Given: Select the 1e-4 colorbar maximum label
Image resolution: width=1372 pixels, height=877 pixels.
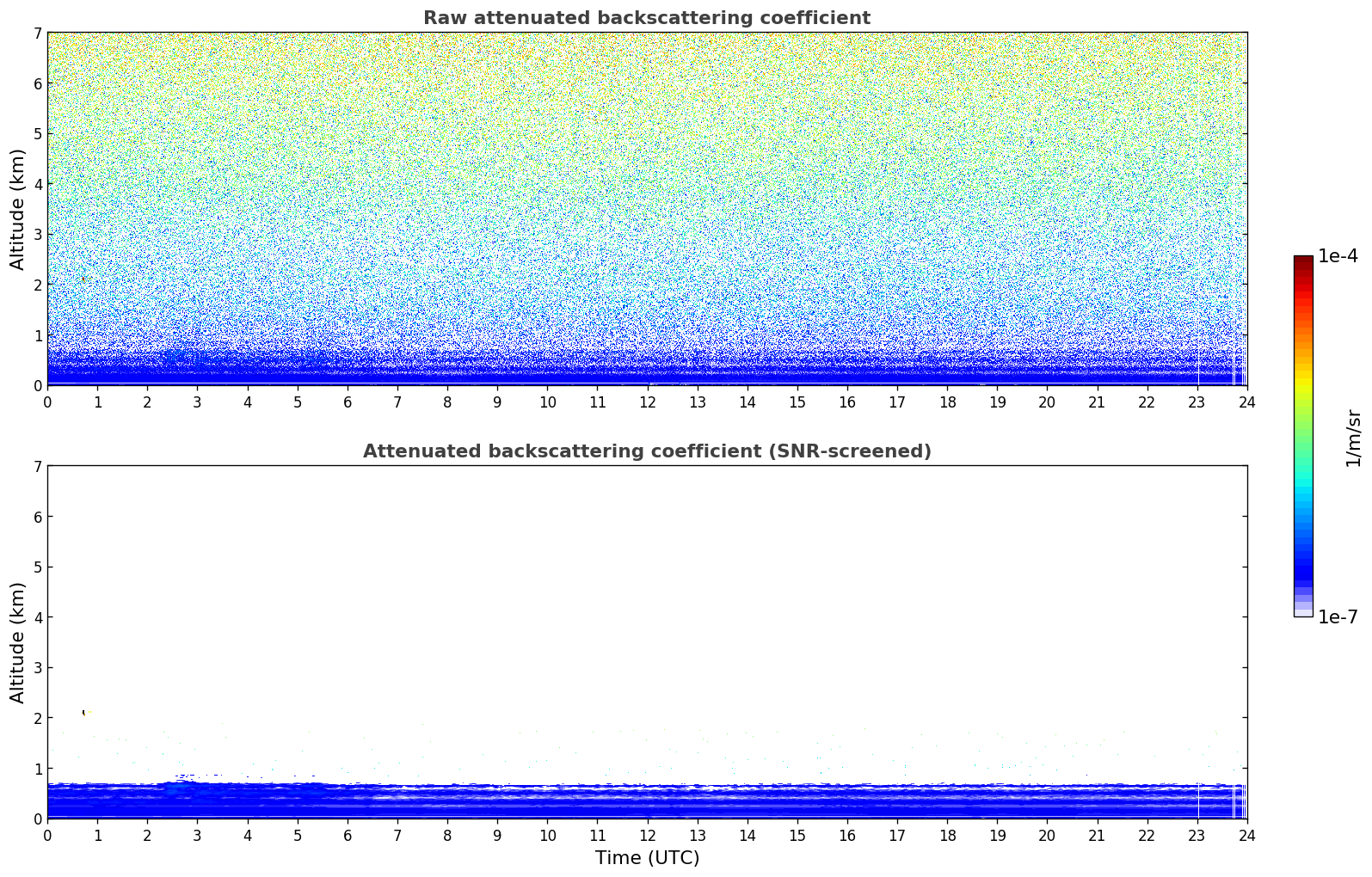Looking at the screenshot, I should click(1338, 256).
